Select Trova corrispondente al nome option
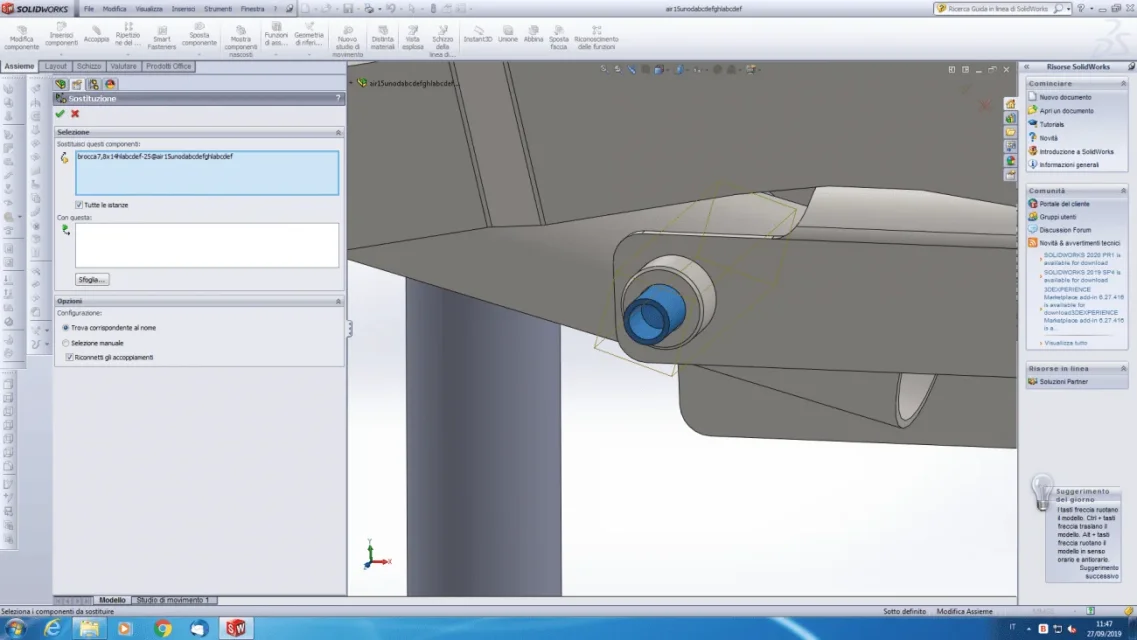Viewport: 1137px width, 640px height. (66, 328)
